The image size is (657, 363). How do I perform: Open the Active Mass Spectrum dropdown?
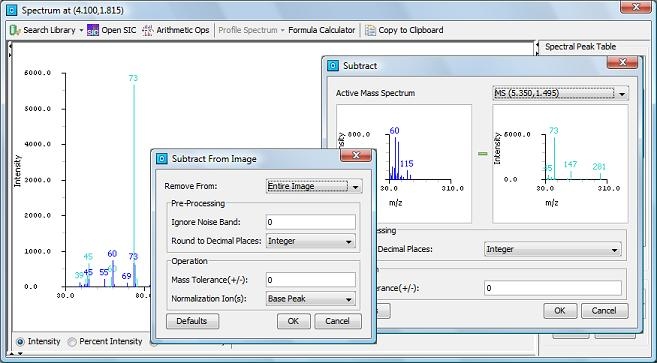560,93
